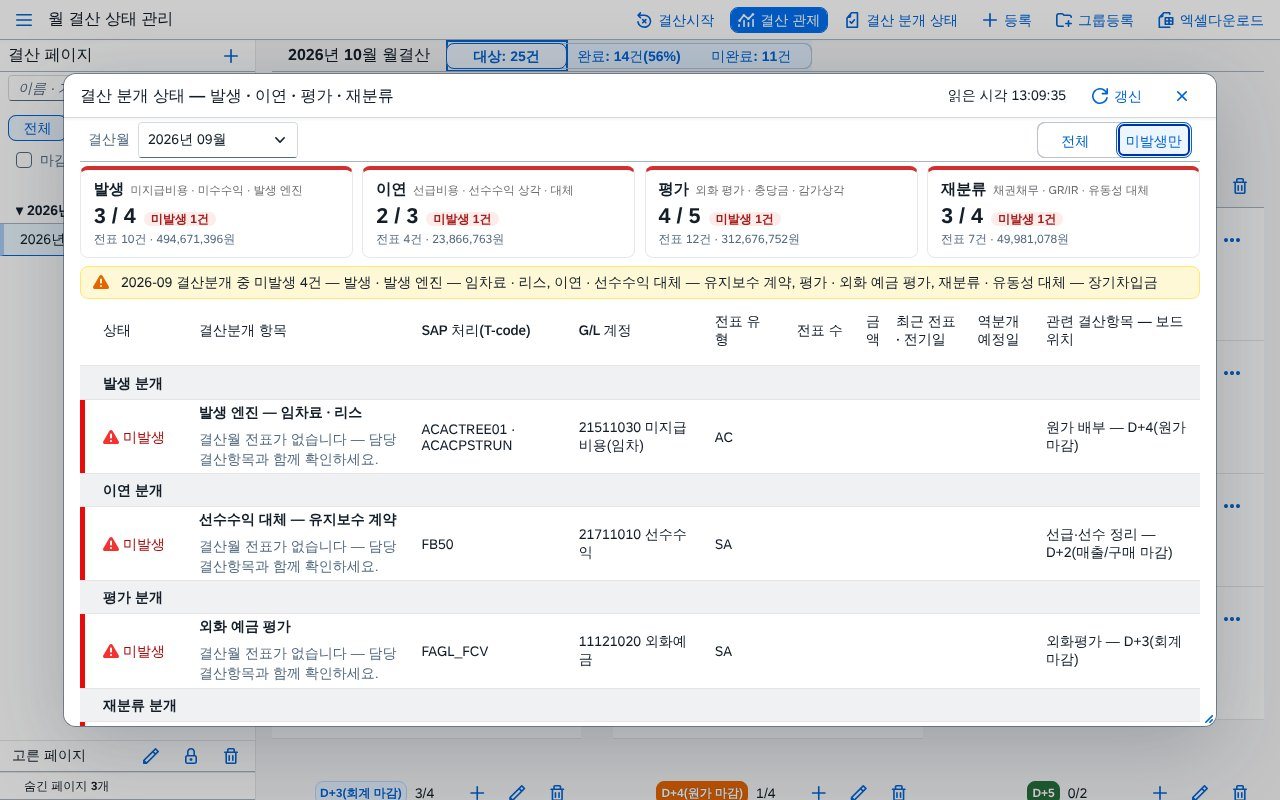1280x800 pixels.
Task: Click 미발생 status for 선수수익 대체 row
Action: tap(134, 544)
